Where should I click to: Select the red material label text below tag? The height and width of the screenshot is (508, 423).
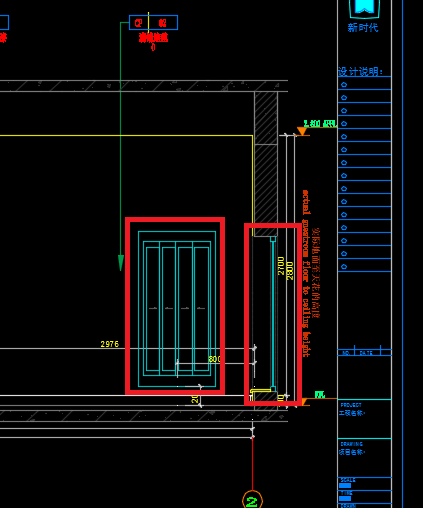[154, 38]
